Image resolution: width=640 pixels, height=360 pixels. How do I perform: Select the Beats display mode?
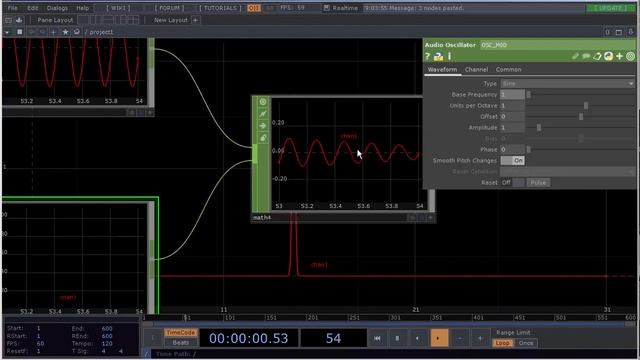[180, 342]
